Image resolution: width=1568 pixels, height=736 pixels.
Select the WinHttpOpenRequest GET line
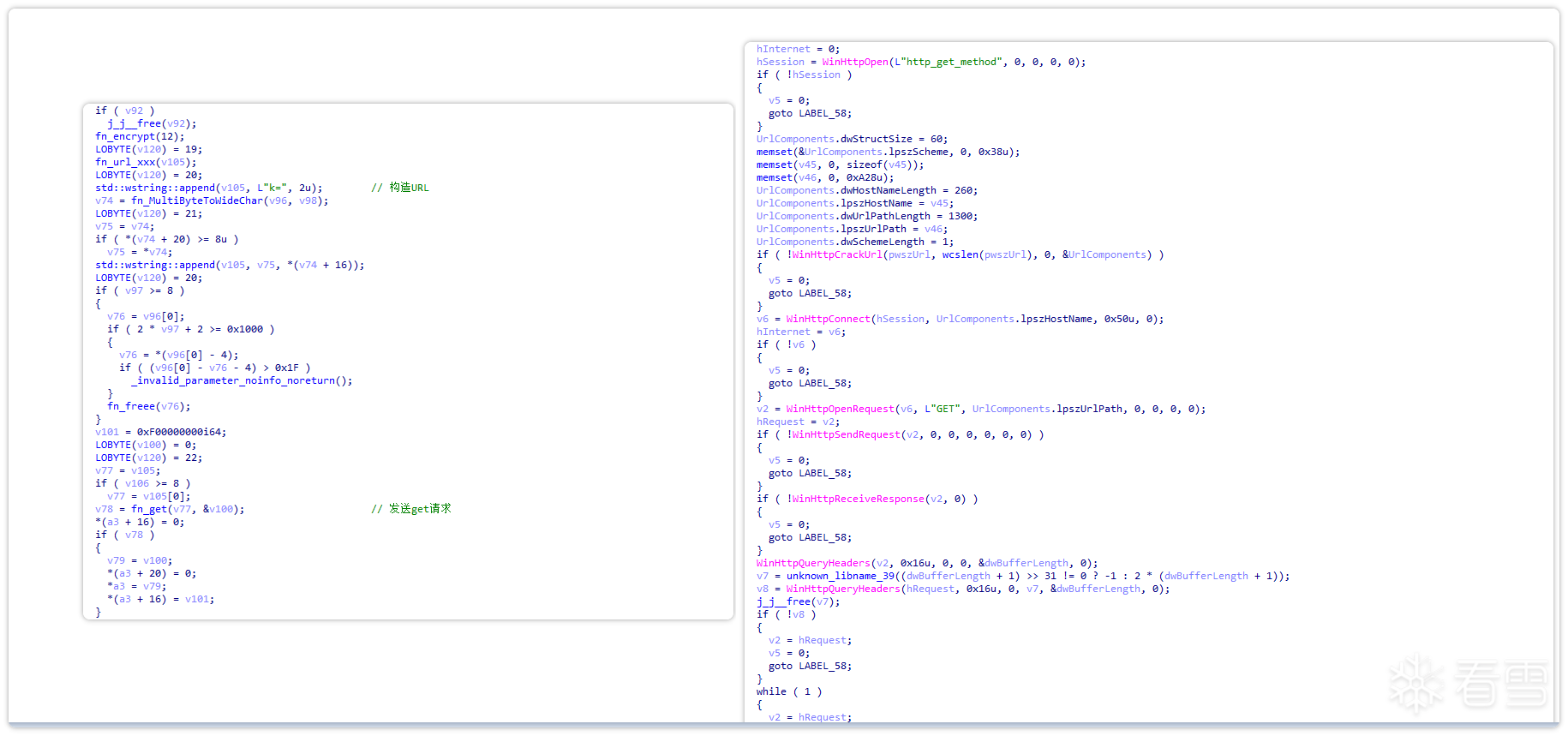[981, 409]
